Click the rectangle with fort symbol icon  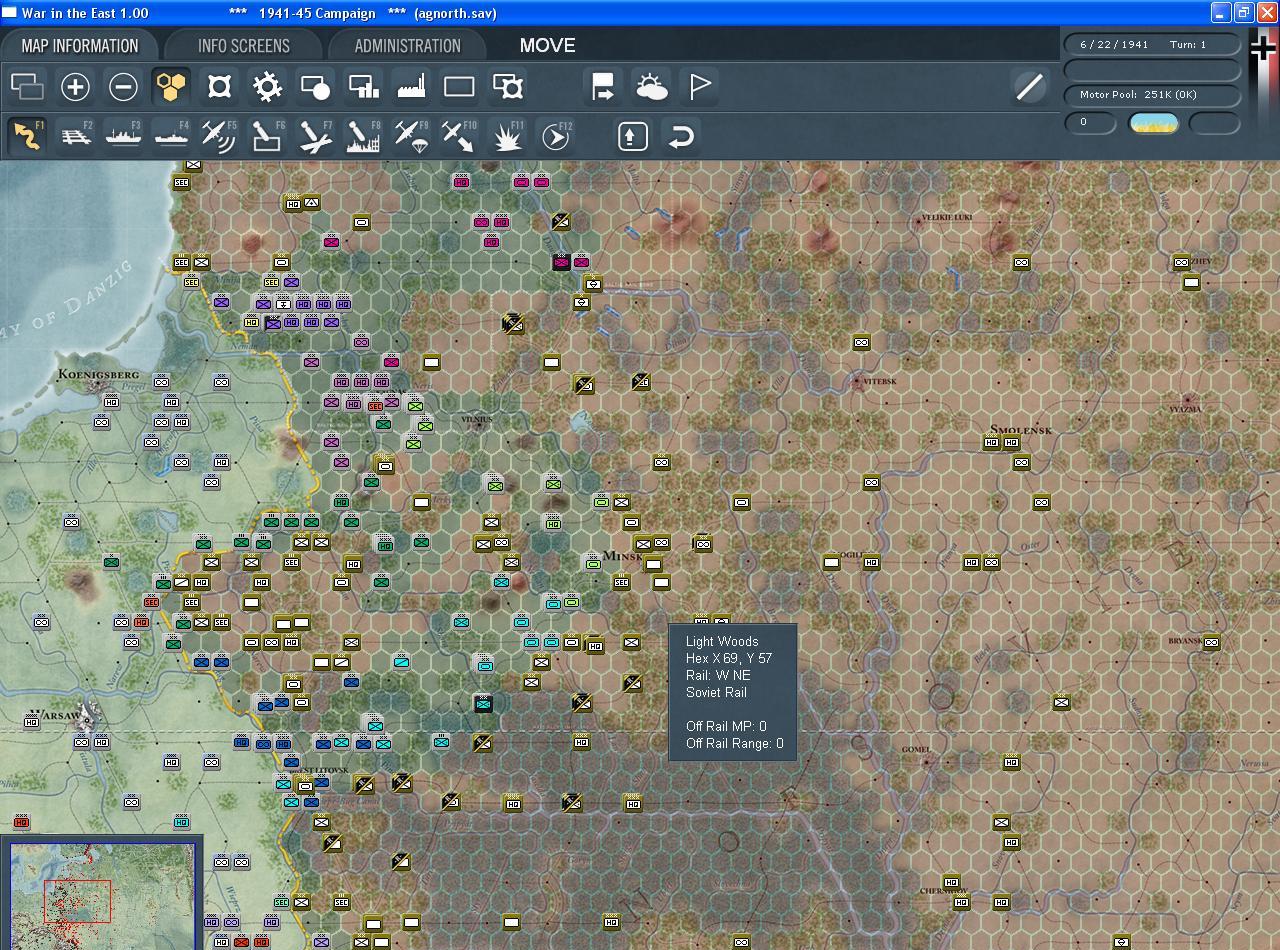[x=508, y=87]
